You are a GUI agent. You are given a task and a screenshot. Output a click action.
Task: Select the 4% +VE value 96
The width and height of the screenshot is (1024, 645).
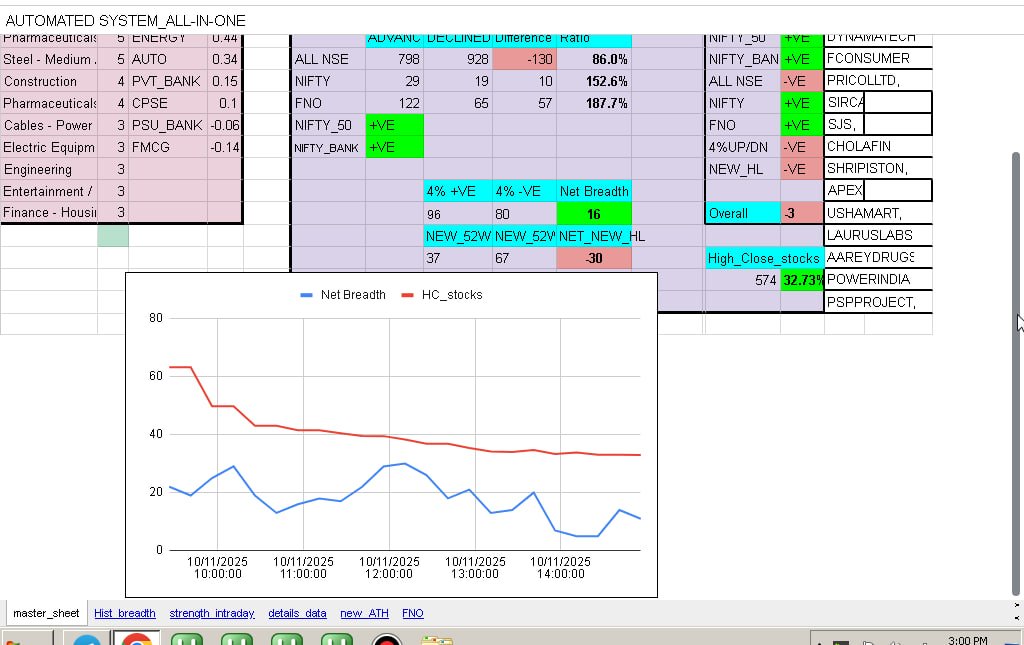point(458,213)
